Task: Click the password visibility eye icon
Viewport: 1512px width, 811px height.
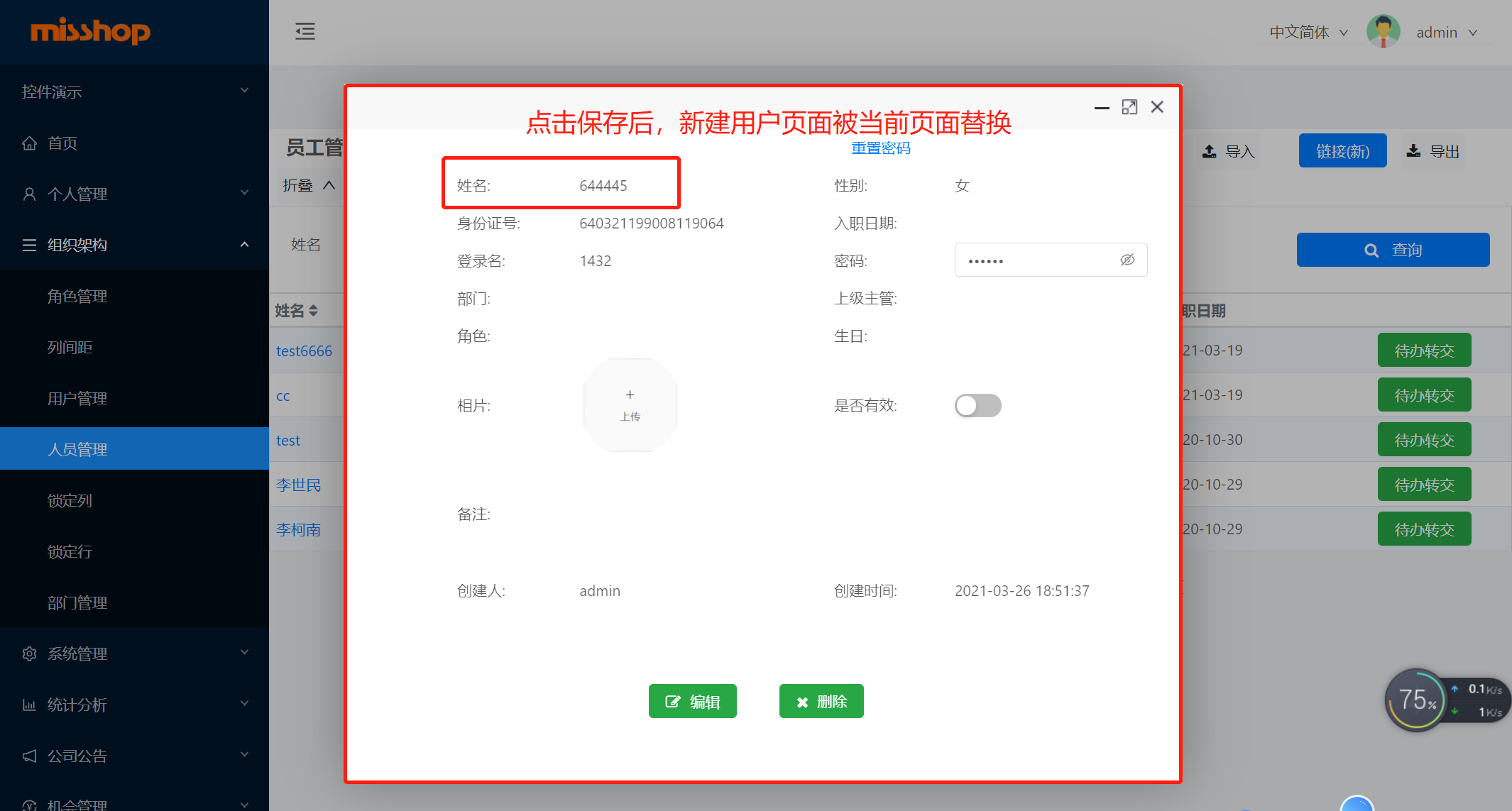Action: [x=1127, y=260]
